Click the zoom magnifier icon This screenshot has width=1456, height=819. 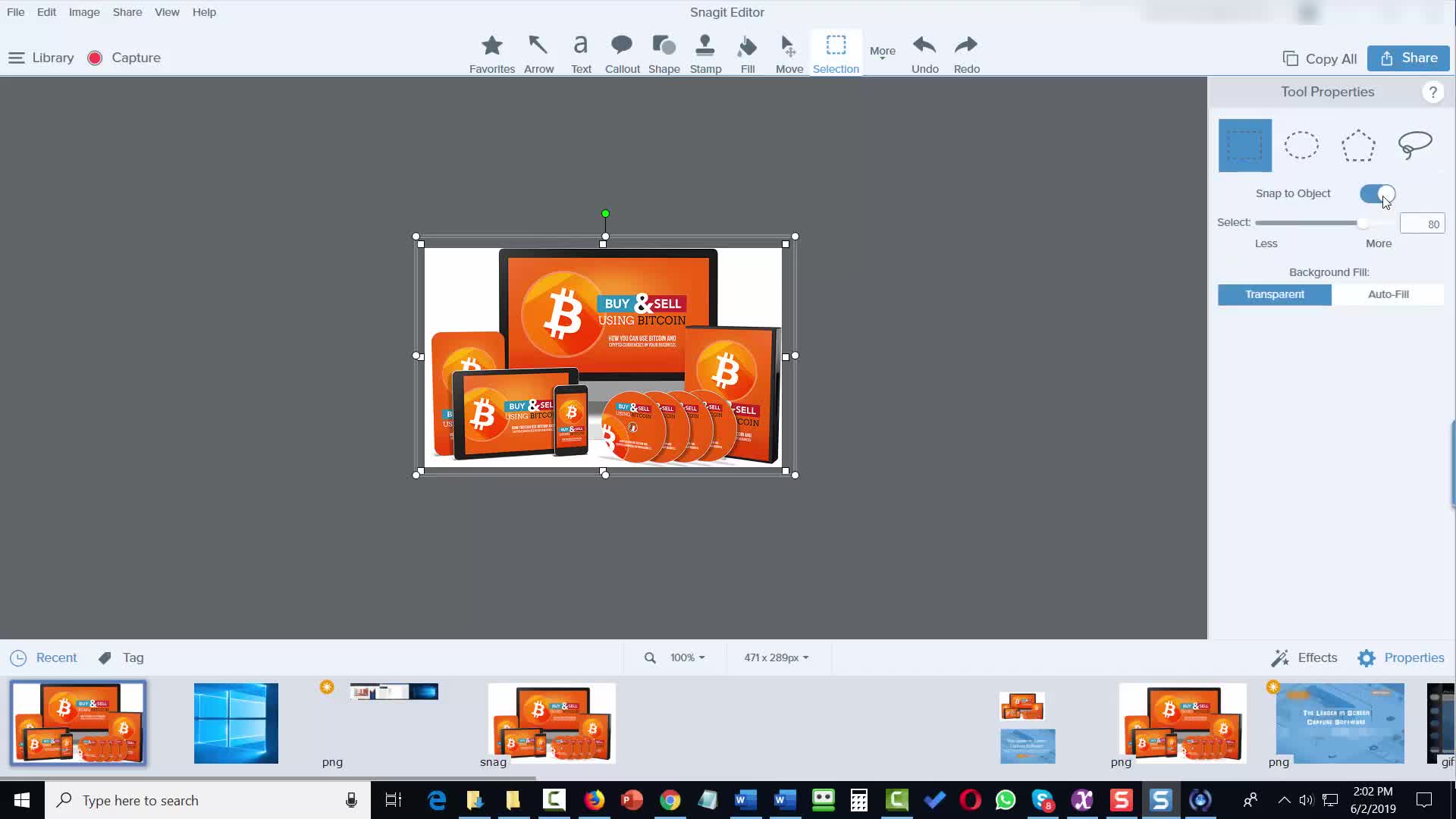point(650,657)
